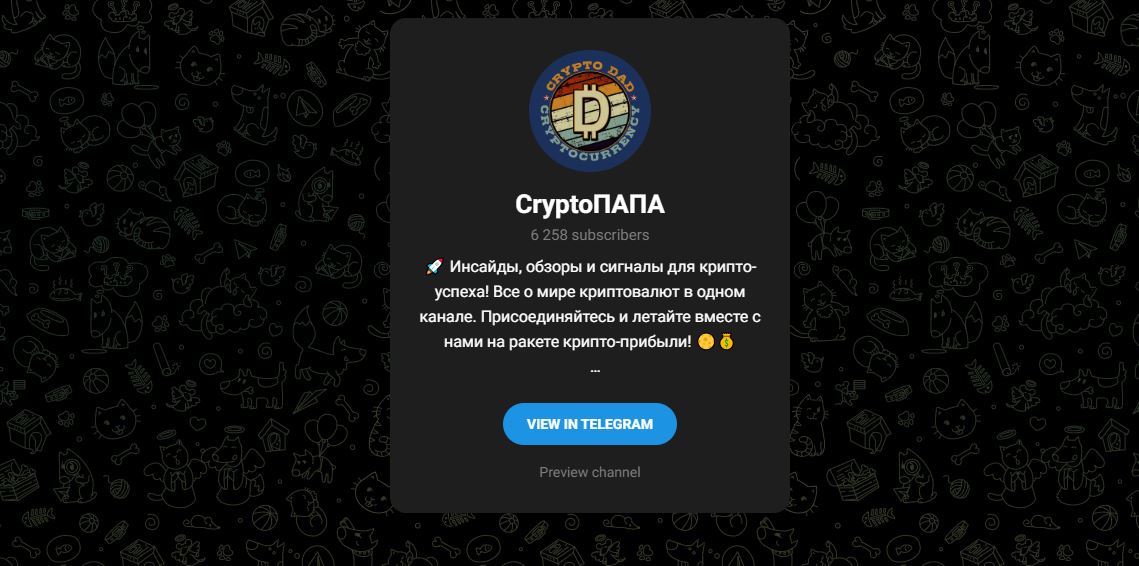The height and width of the screenshot is (566, 1139).
Task: Expand the truncated description via the ellipsis
Action: [595, 368]
